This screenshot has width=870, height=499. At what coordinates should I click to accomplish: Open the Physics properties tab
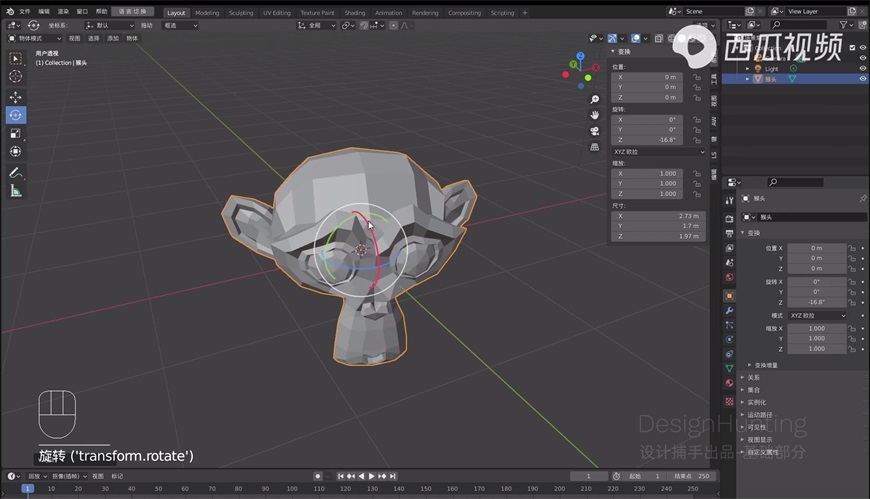click(x=729, y=339)
